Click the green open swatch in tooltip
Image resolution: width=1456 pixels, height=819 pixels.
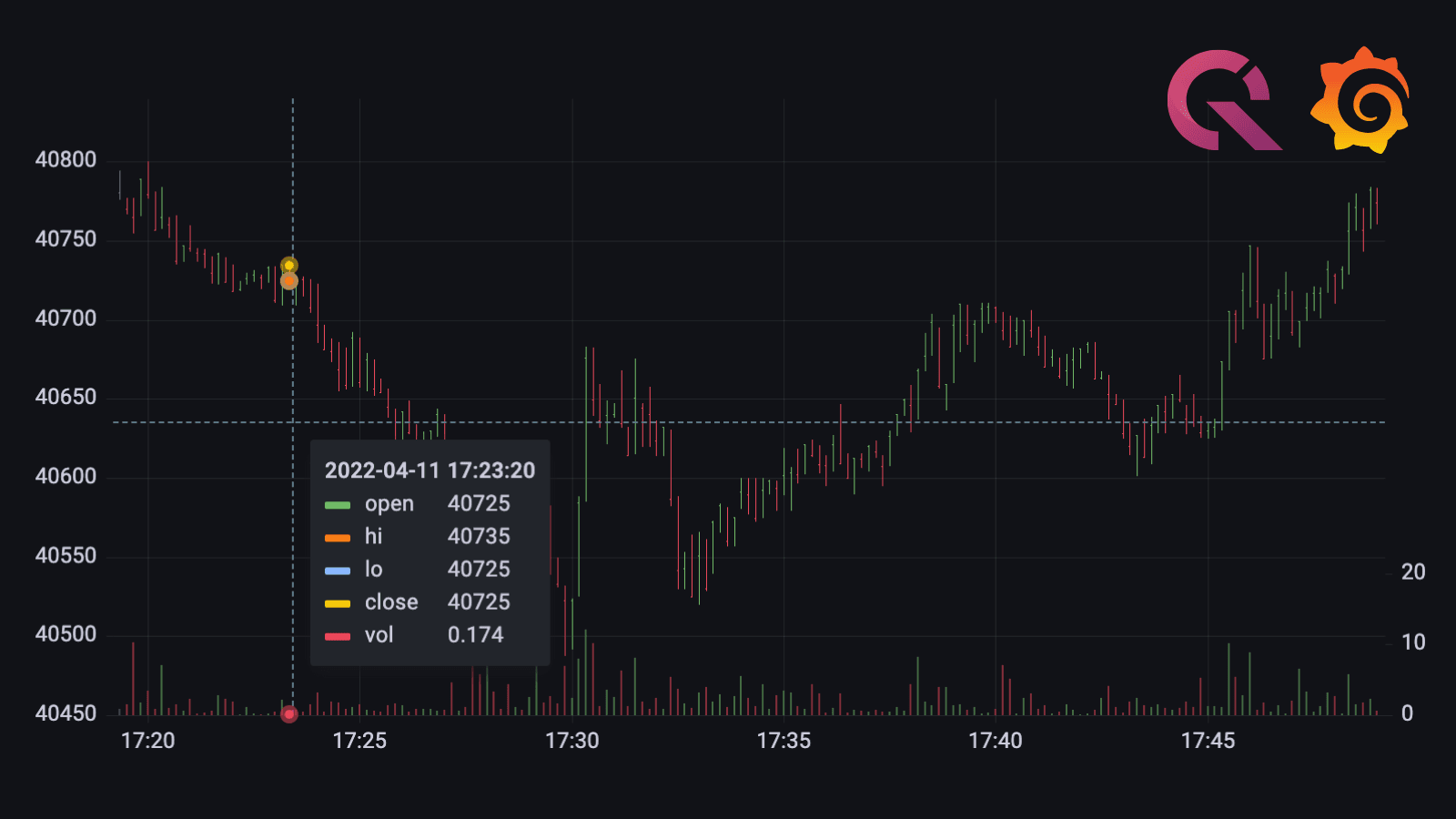[x=338, y=505]
